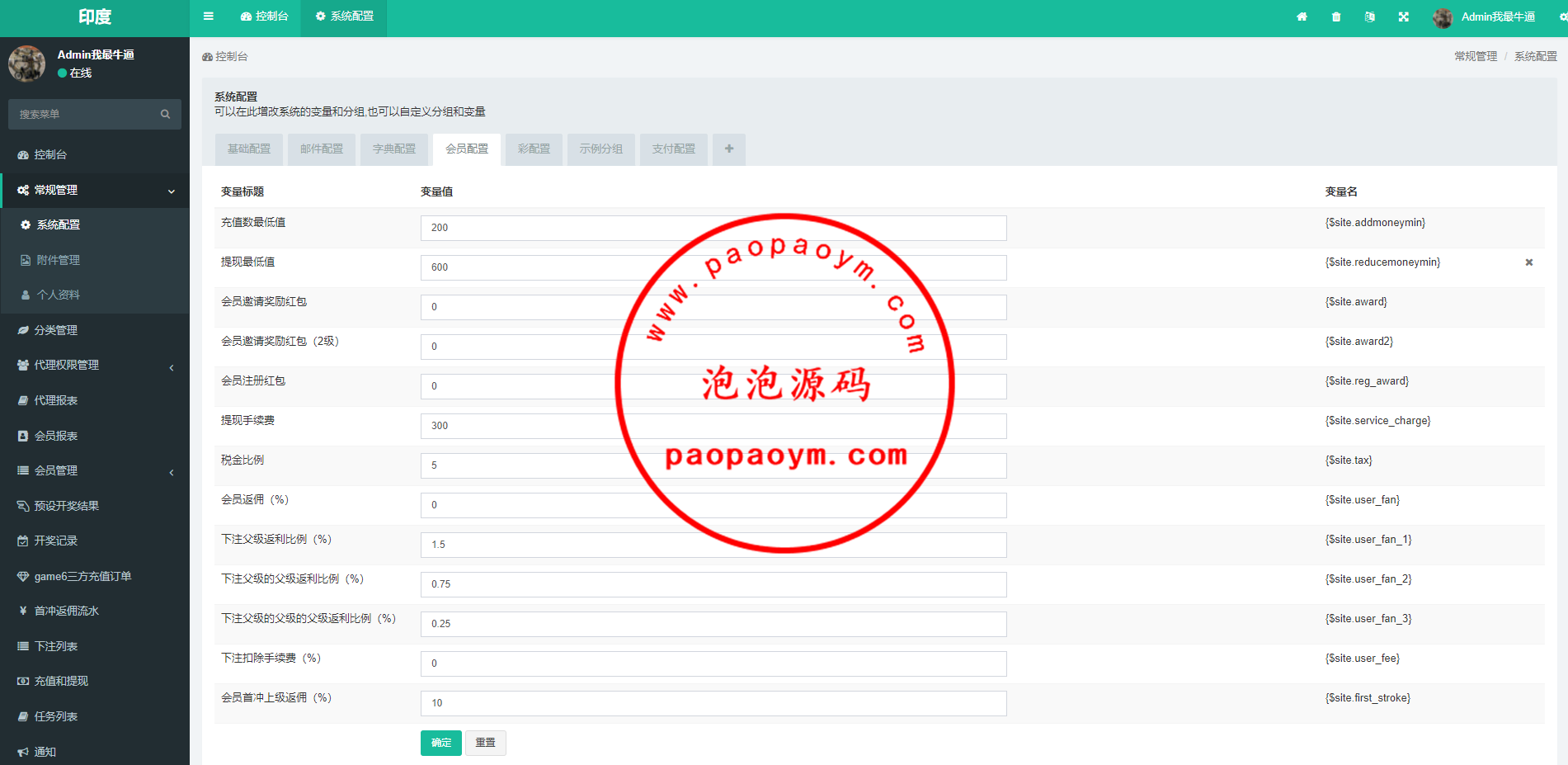Click the 常规管理 breadcrumb link
Image resolution: width=1568 pixels, height=765 pixels.
click(x=1476, y=56)
